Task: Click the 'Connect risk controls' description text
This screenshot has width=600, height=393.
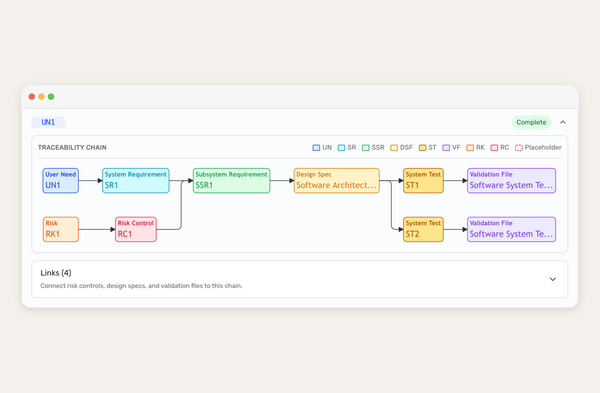Action: pos(141,286)
